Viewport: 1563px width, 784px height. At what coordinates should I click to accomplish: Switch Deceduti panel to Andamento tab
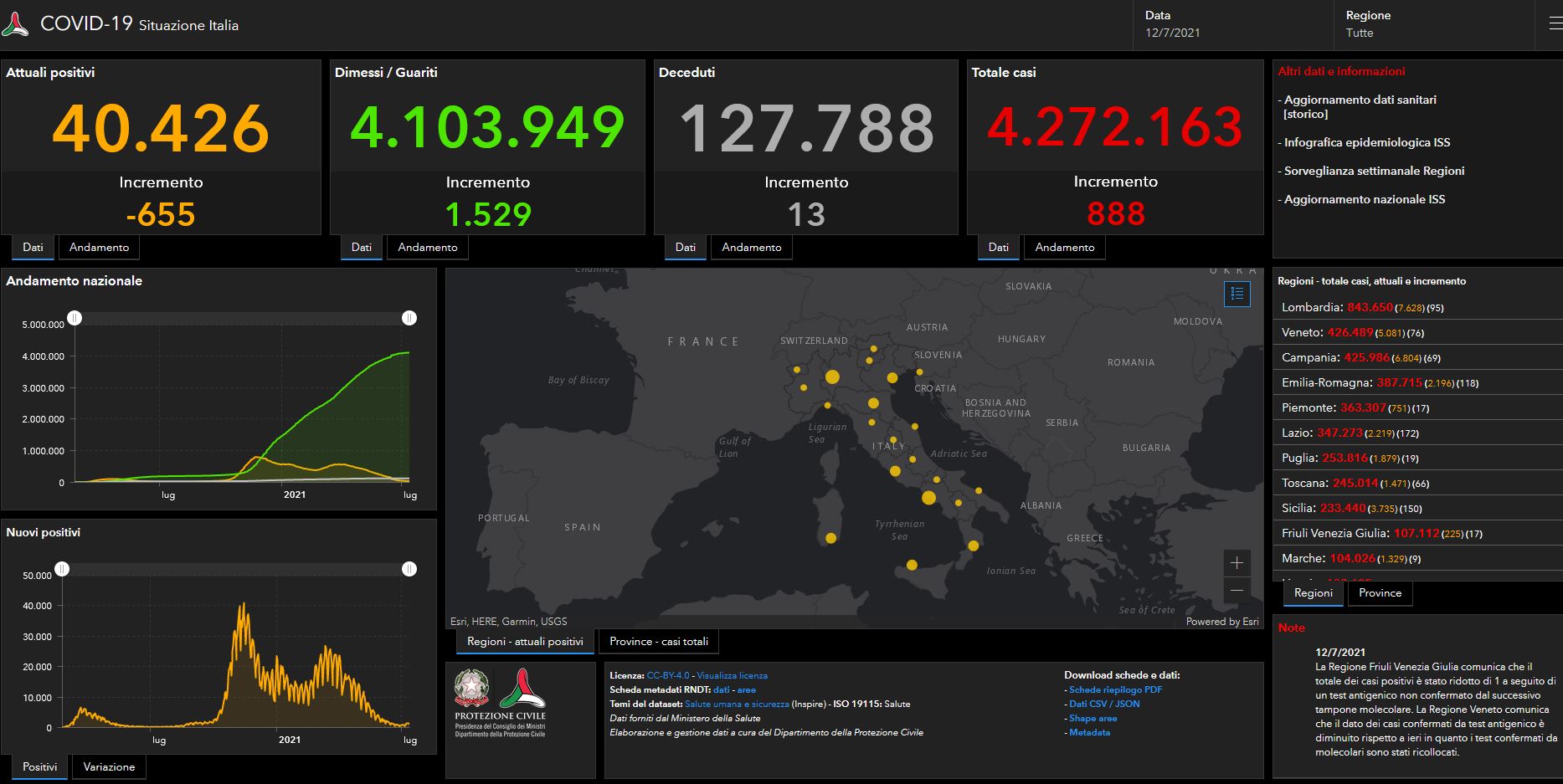click(751, 248)
